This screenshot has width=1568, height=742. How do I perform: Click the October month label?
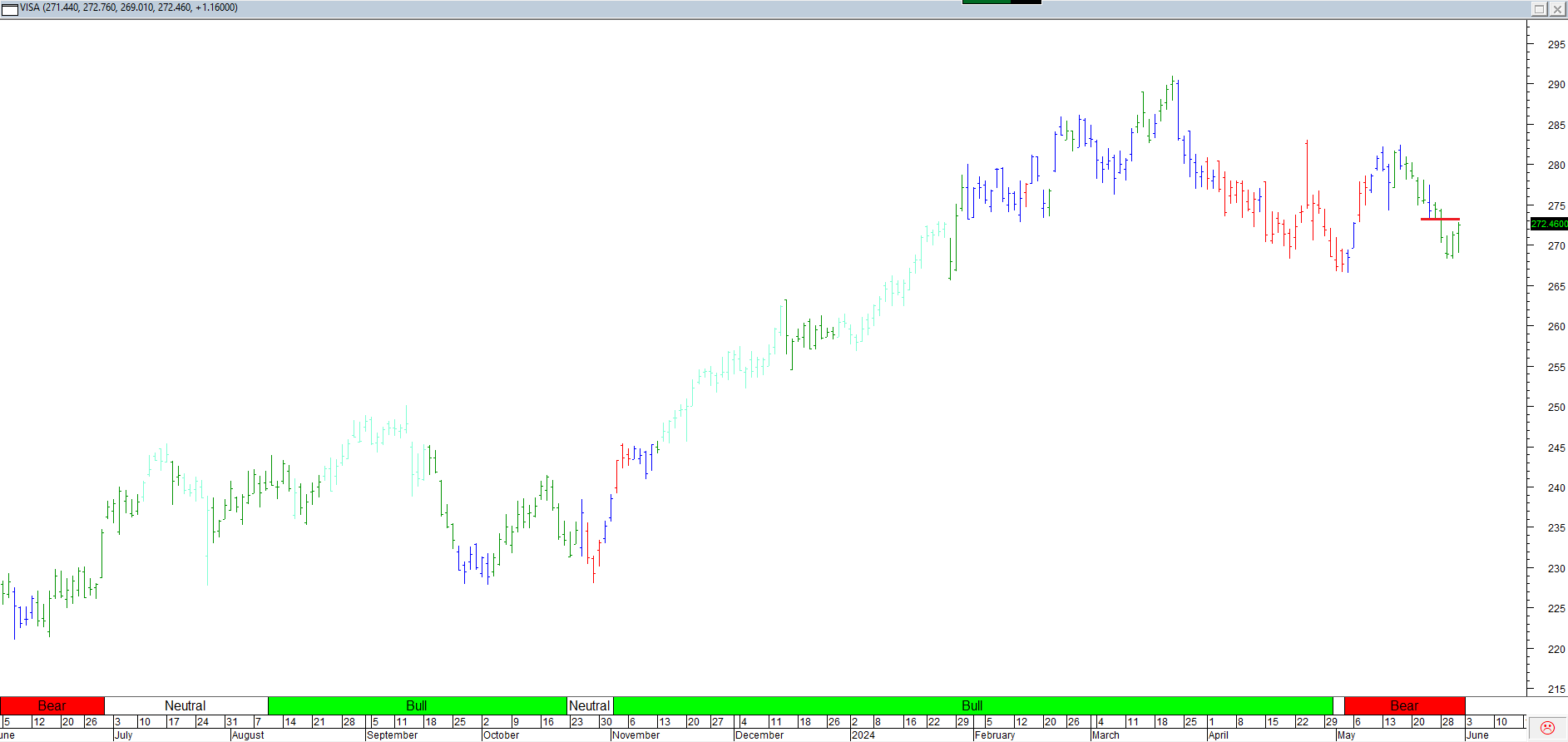click(501, 735)
